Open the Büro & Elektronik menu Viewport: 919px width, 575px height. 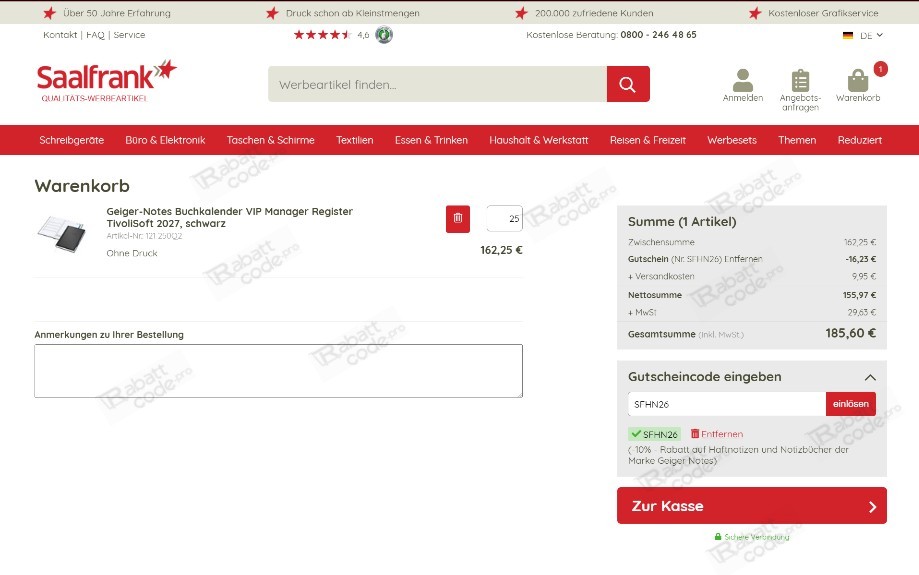(x=165, y=140)
